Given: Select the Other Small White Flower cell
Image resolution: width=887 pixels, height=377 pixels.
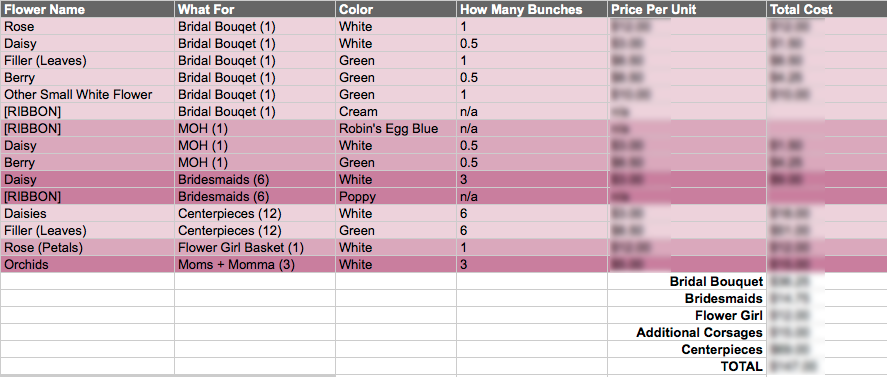Looking at the screenshot, I should (x=87, y=95).
